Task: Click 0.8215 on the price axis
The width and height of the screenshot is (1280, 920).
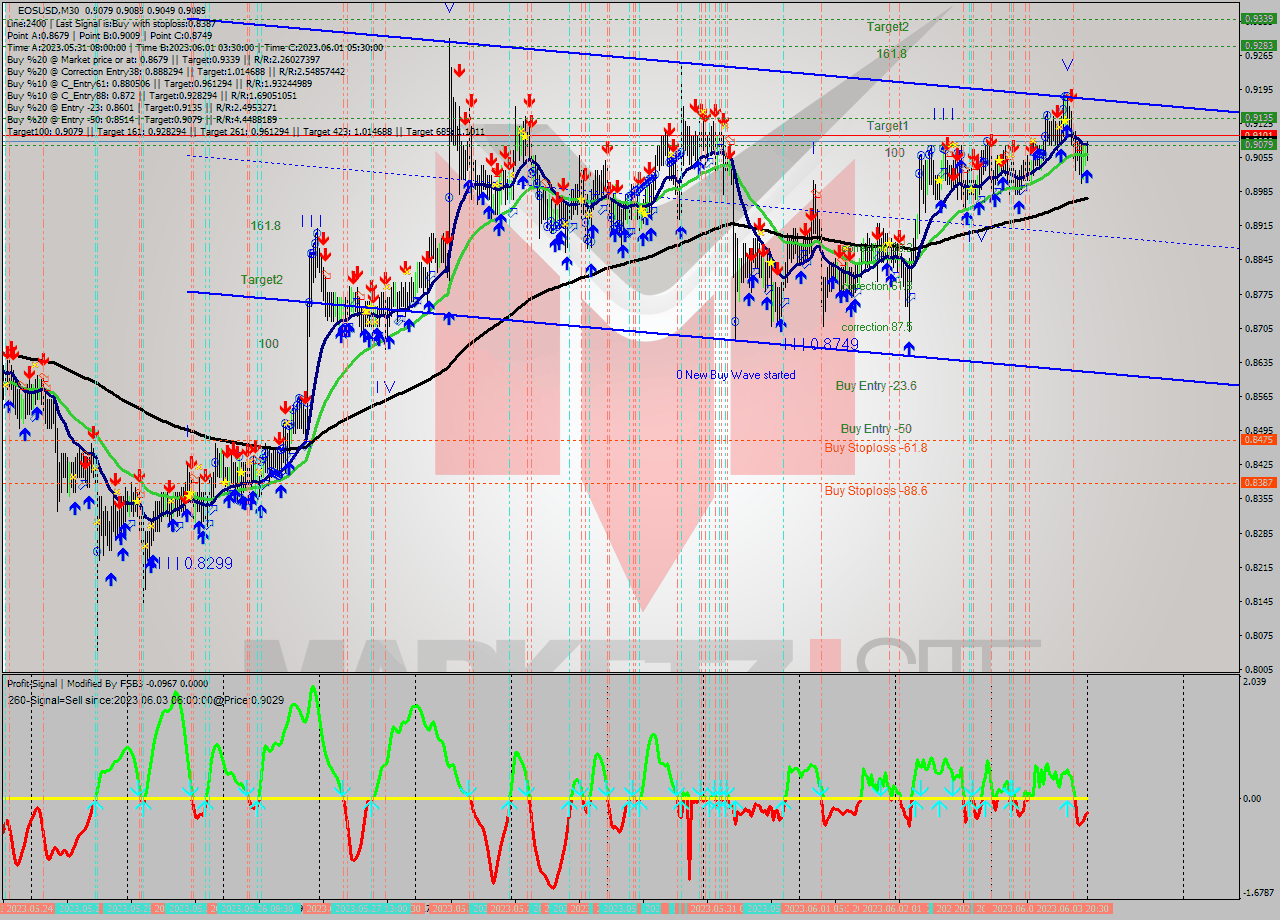Action: point(1257,567)
